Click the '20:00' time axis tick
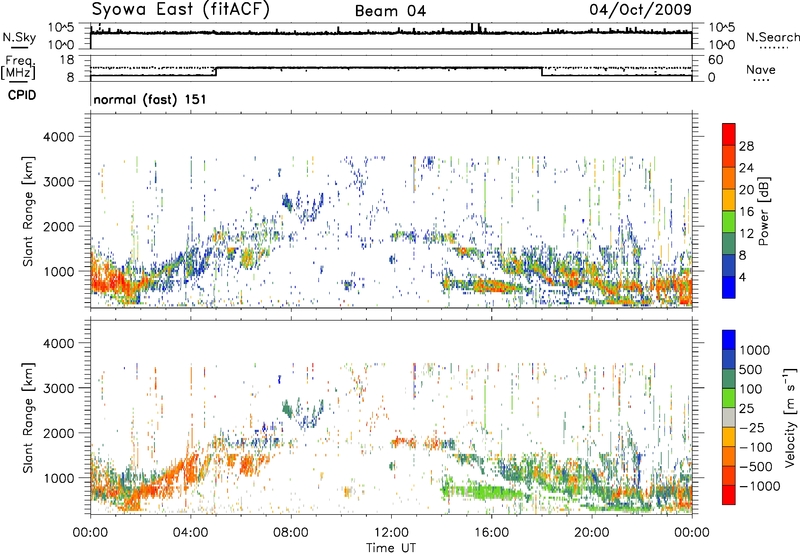800x554 pixels. pos(591,533)
